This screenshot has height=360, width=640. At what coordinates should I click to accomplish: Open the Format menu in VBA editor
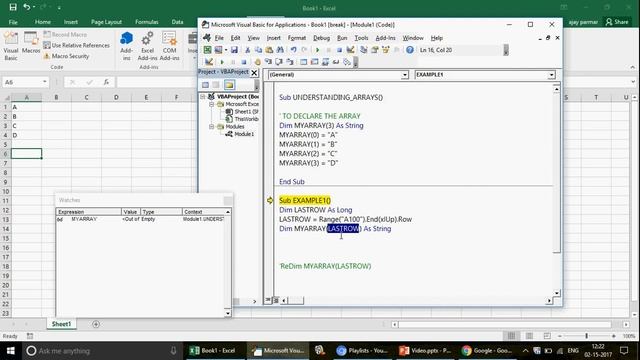click(x=297, y=38)
